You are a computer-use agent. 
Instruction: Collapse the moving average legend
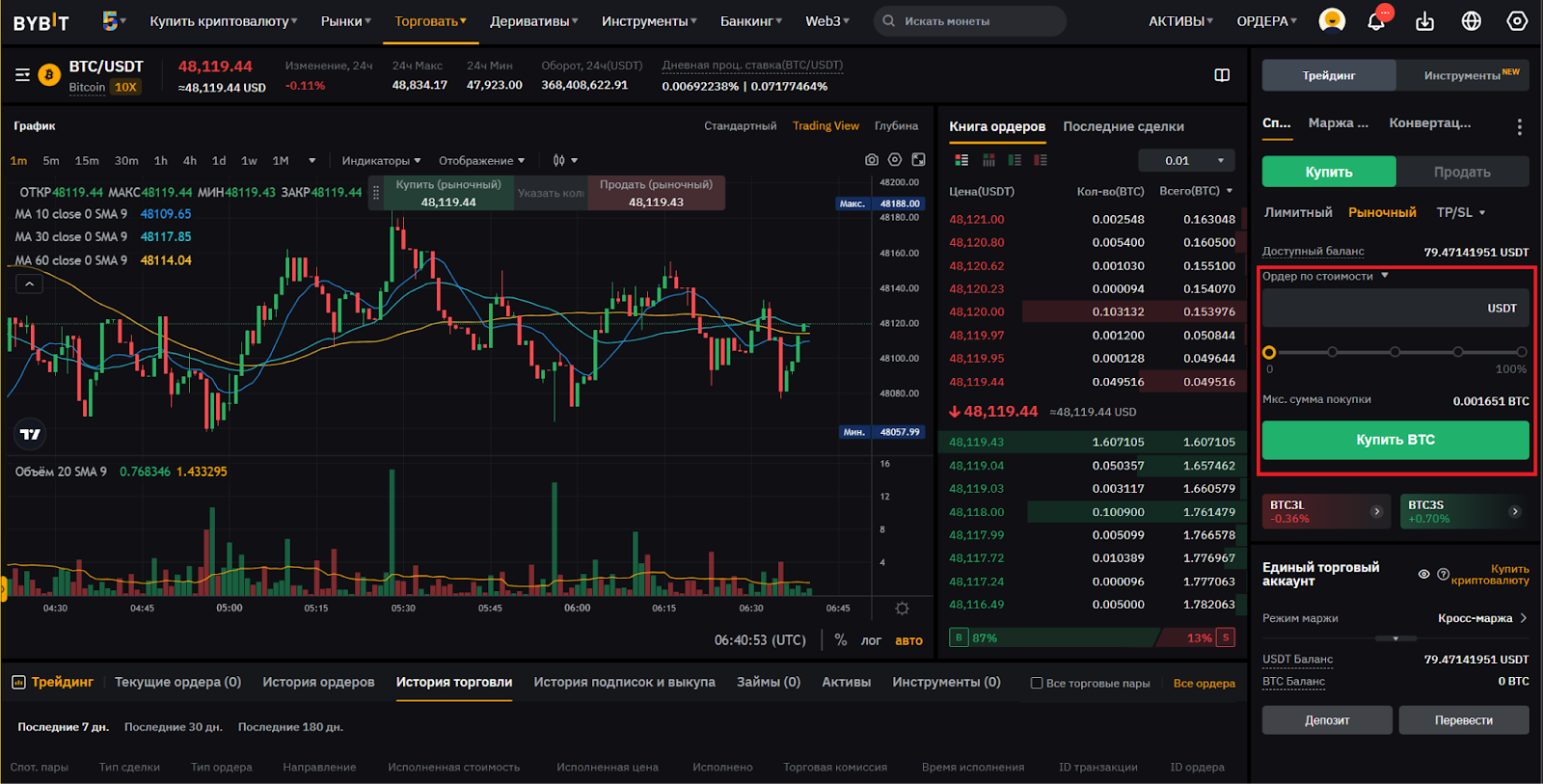point(29,284)
